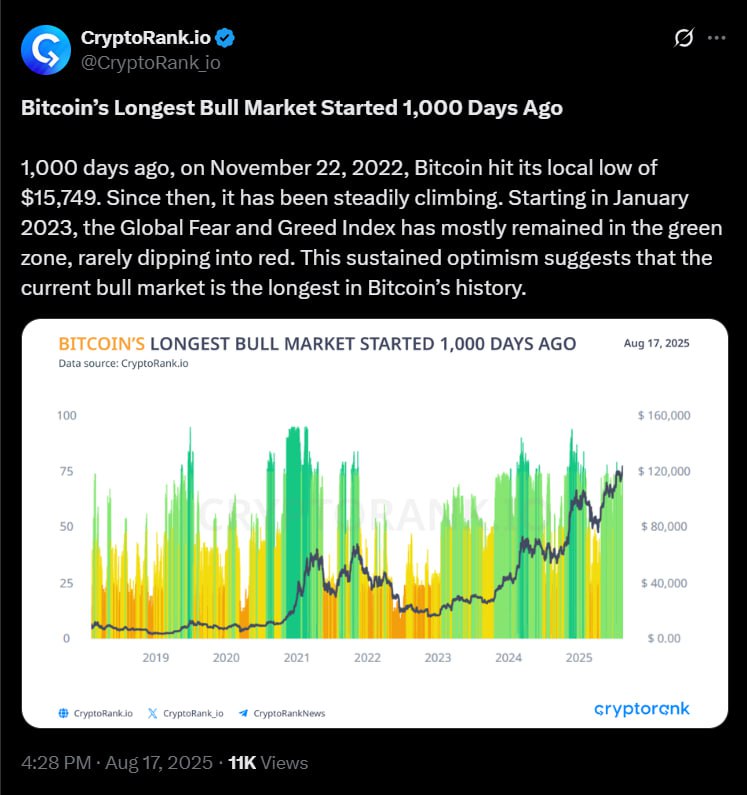Viewport: 747px width, 795px height.
Task: Click the 11K Views count
Action: pos(268,763)
